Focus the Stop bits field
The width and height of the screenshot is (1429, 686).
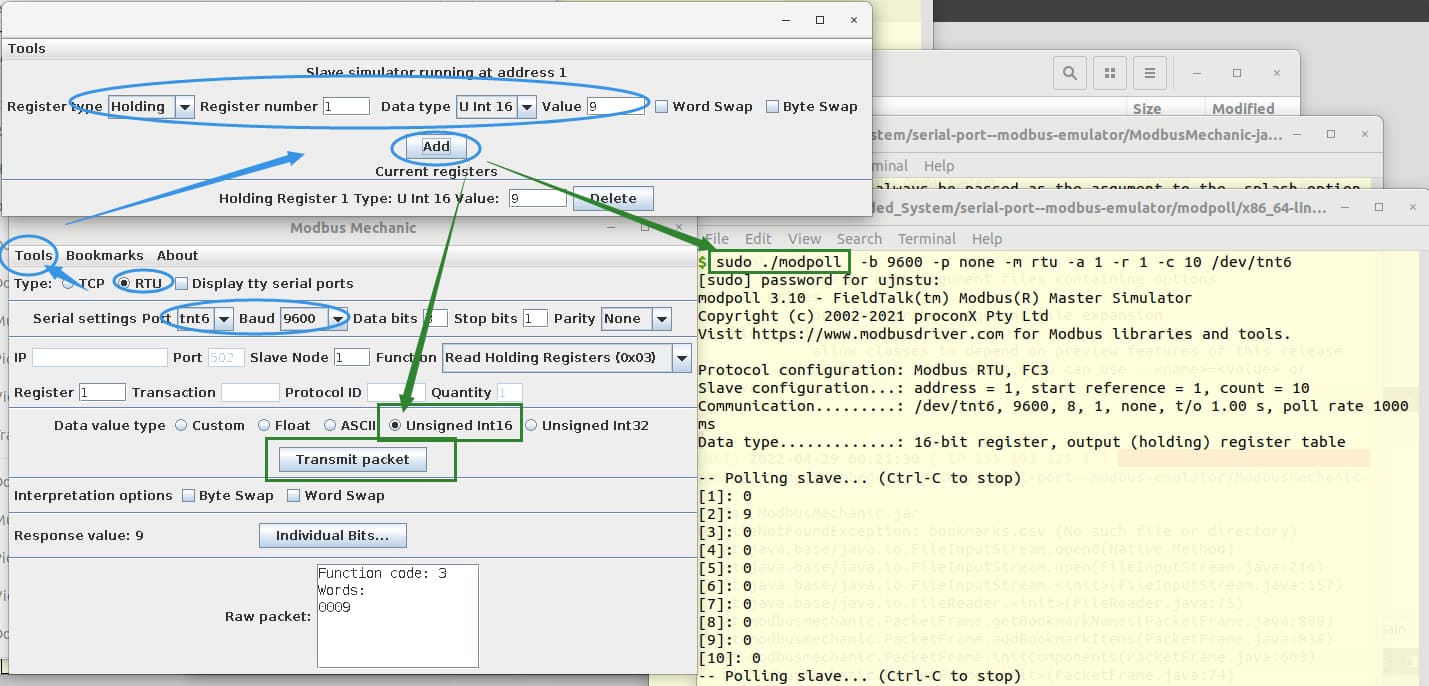(x=535, y=318)
